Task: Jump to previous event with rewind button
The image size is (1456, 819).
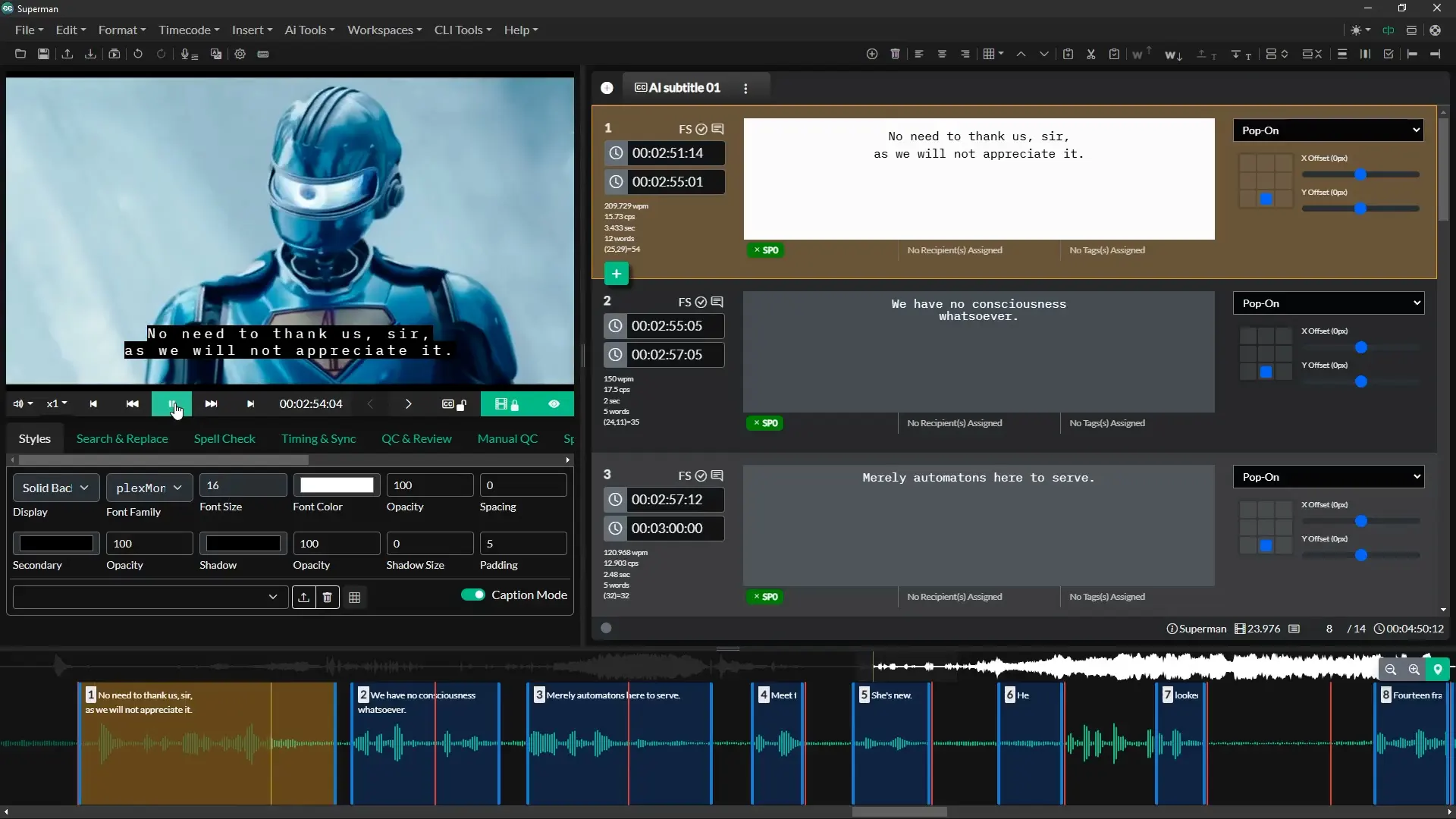Action: [x=132, y=404]
